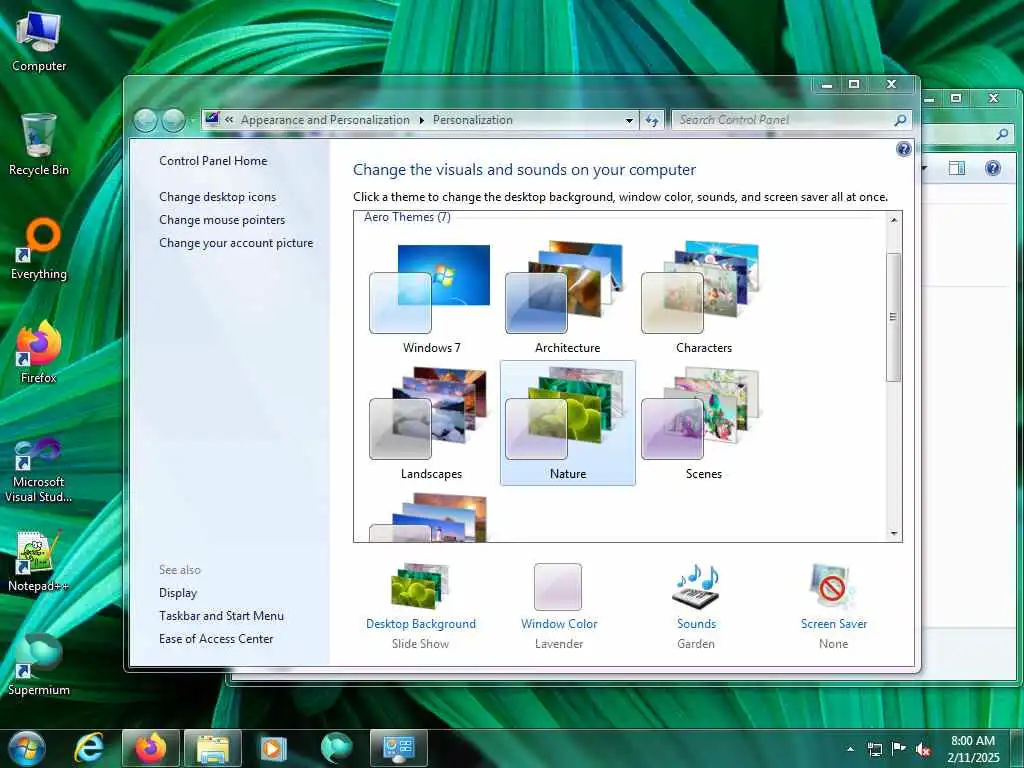The width and height of the screenshot is (1024, 768).
Task: Click search icon in background window
Action: (x=1002, y=135)
